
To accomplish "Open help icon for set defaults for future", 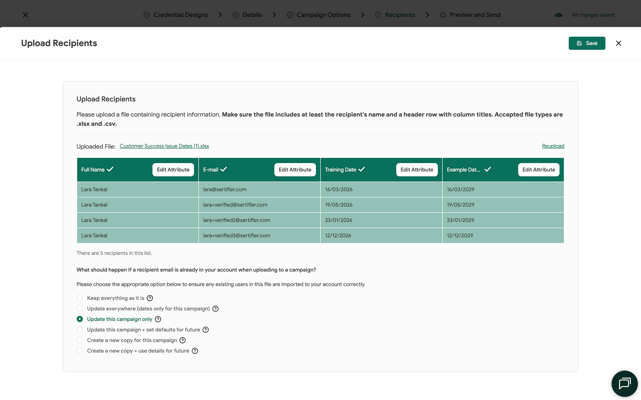I will pos(206,330).
